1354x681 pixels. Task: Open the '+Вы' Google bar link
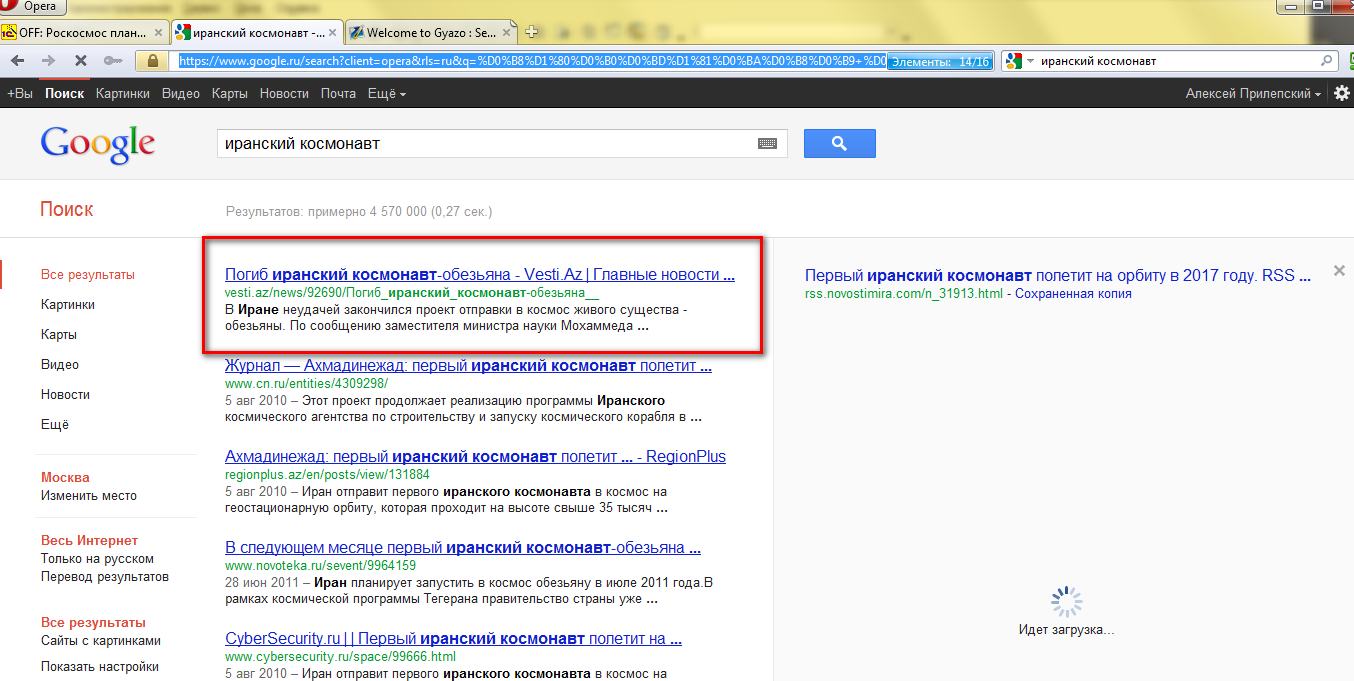pyautogui.click(x=20, y=93)
